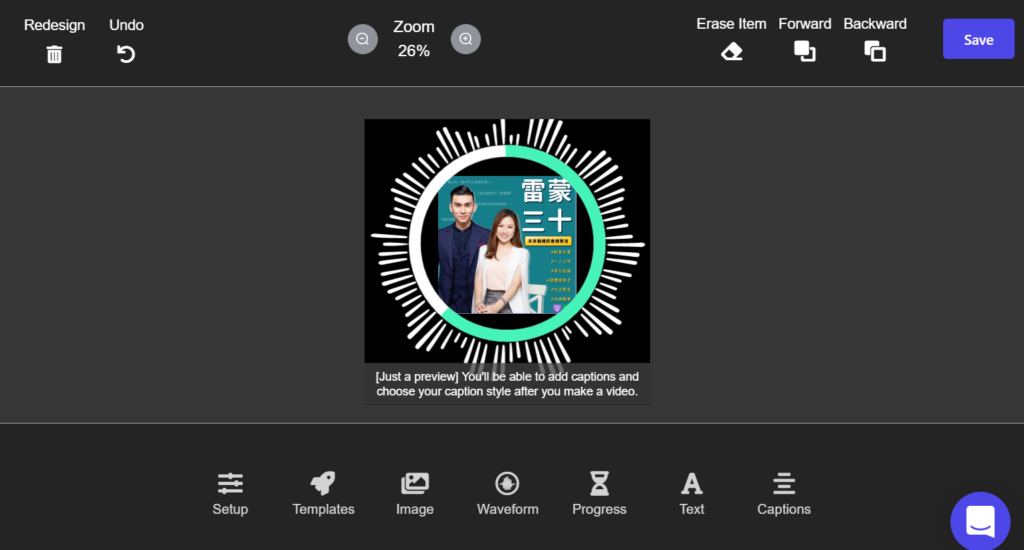1024x550 pixels.
Task: Open the chat support bubble
Action: [980, 521]
